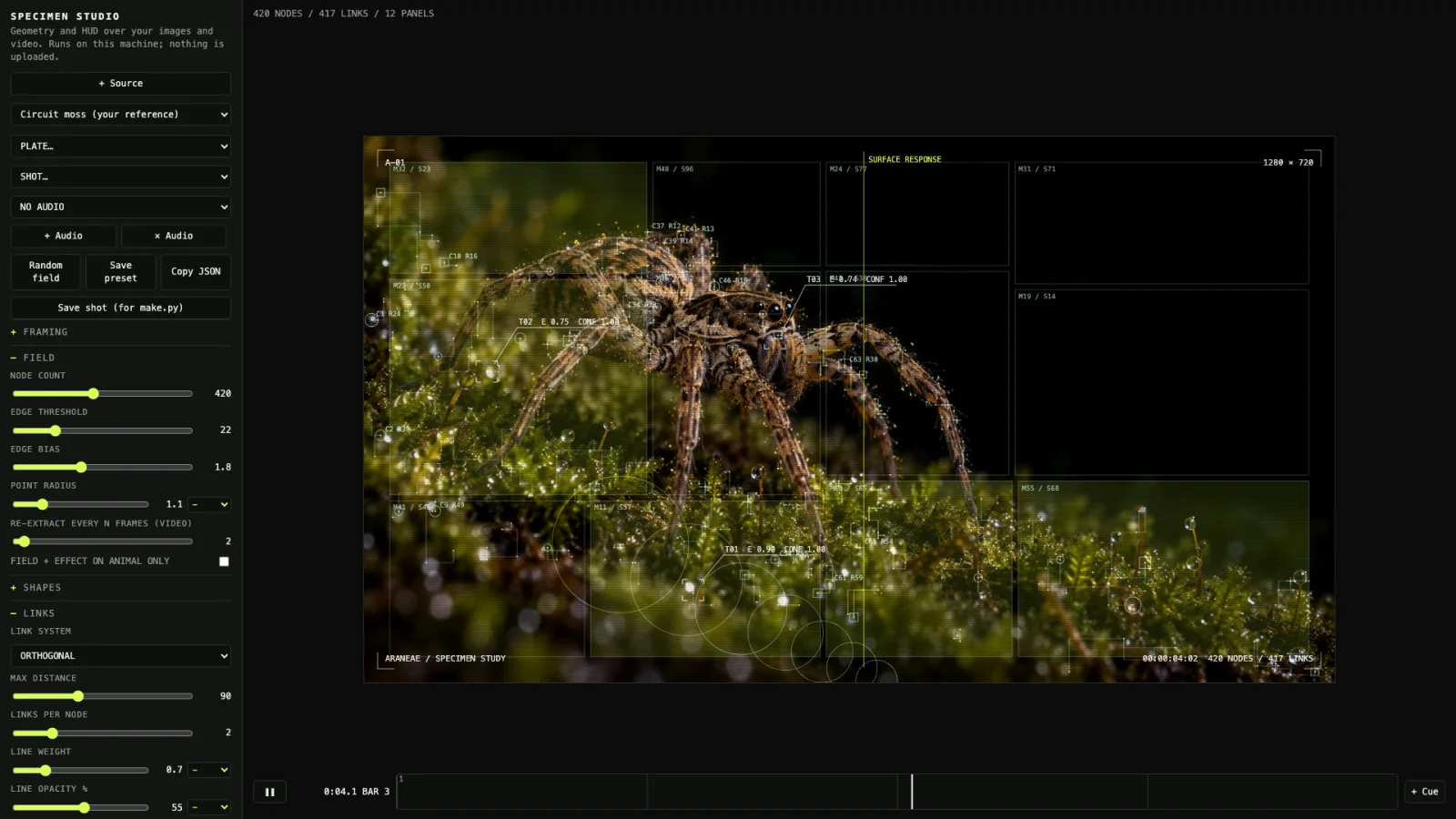The height and width of the screenshot is (819, 1456).
Task: Click the + Source button
Action: point(120,84)
